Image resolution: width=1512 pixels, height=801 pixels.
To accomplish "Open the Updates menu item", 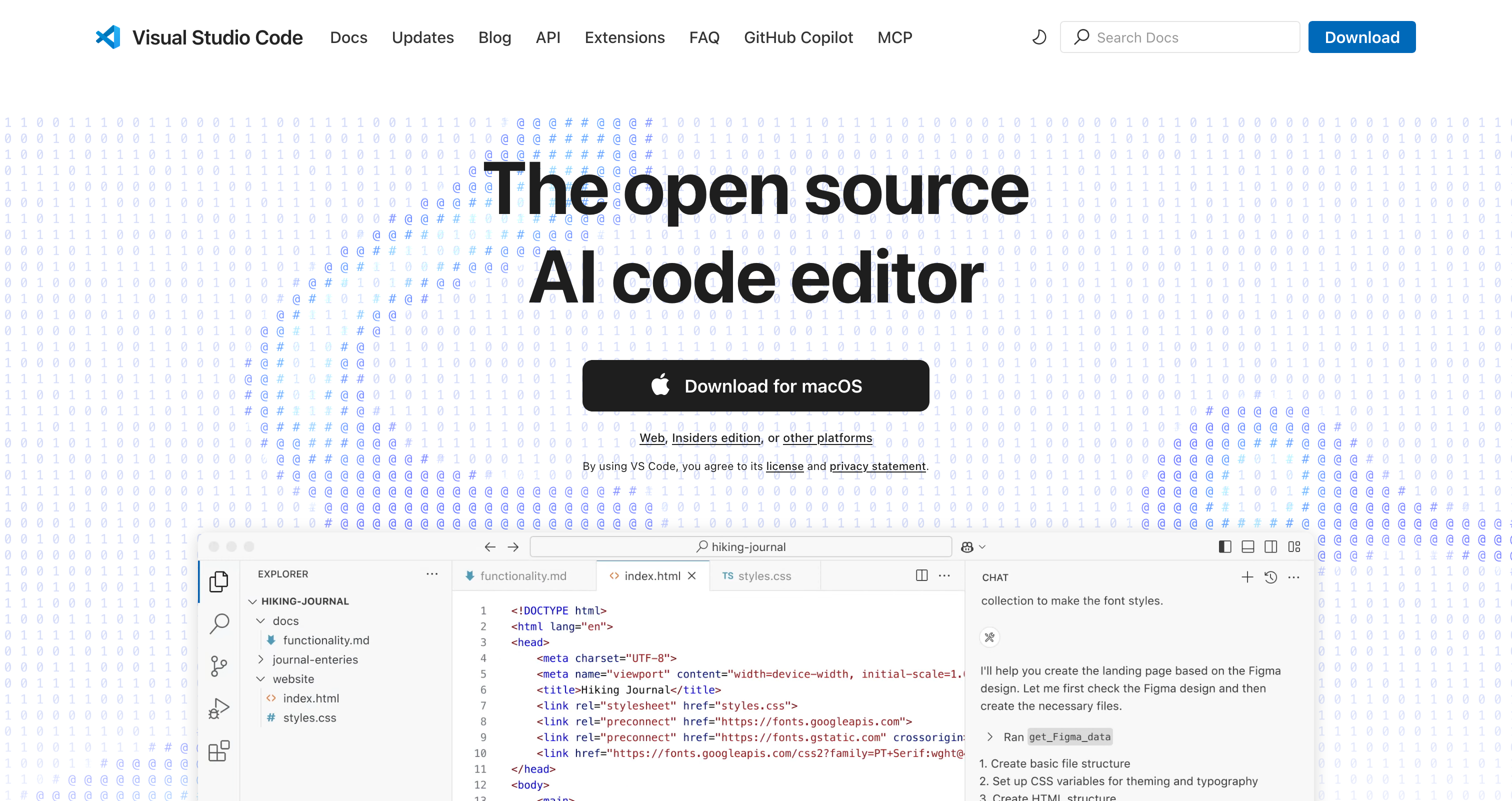I will click(422, 37).
